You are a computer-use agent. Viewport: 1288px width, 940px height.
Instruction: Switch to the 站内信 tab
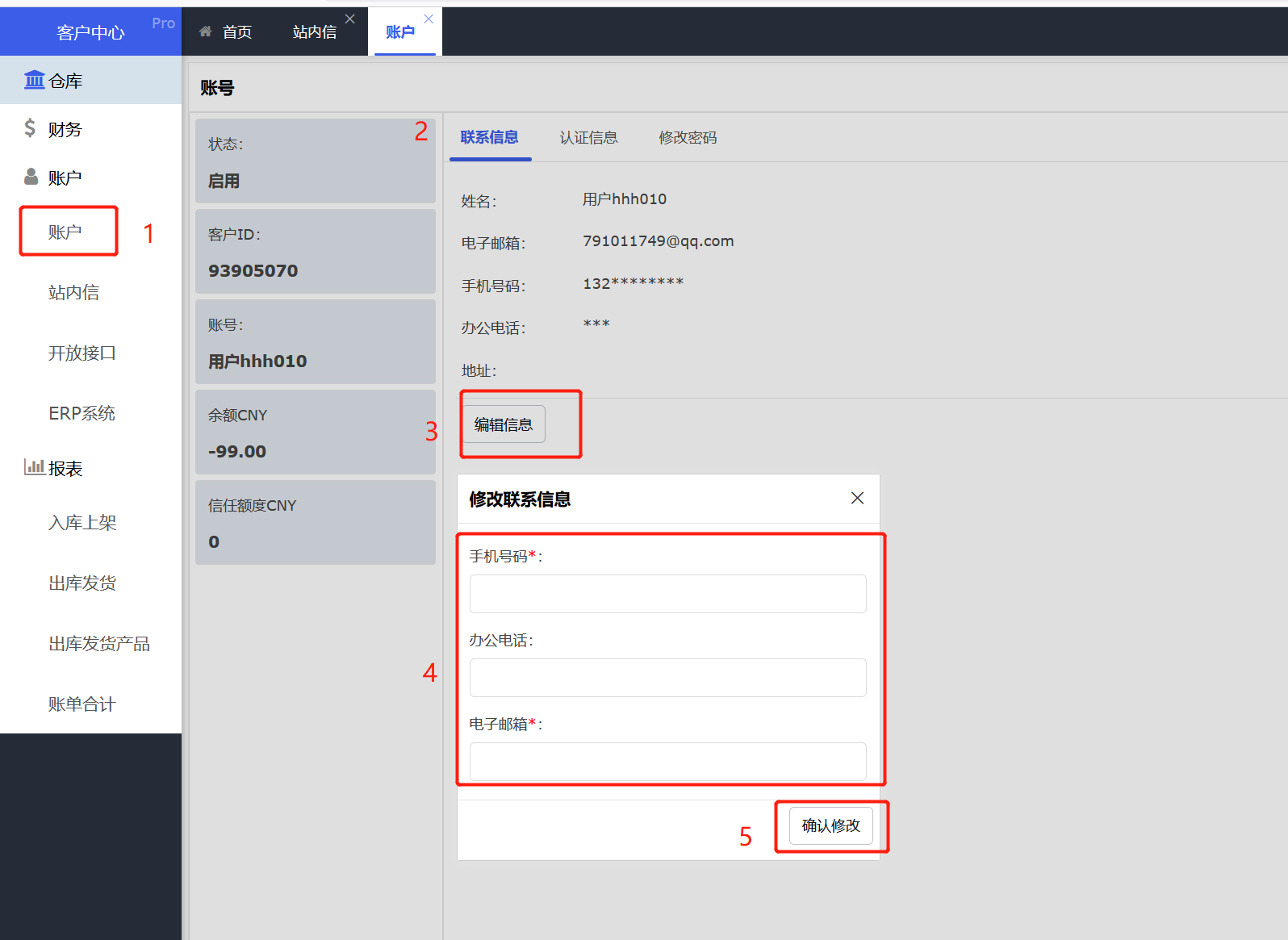coord(315,31)
